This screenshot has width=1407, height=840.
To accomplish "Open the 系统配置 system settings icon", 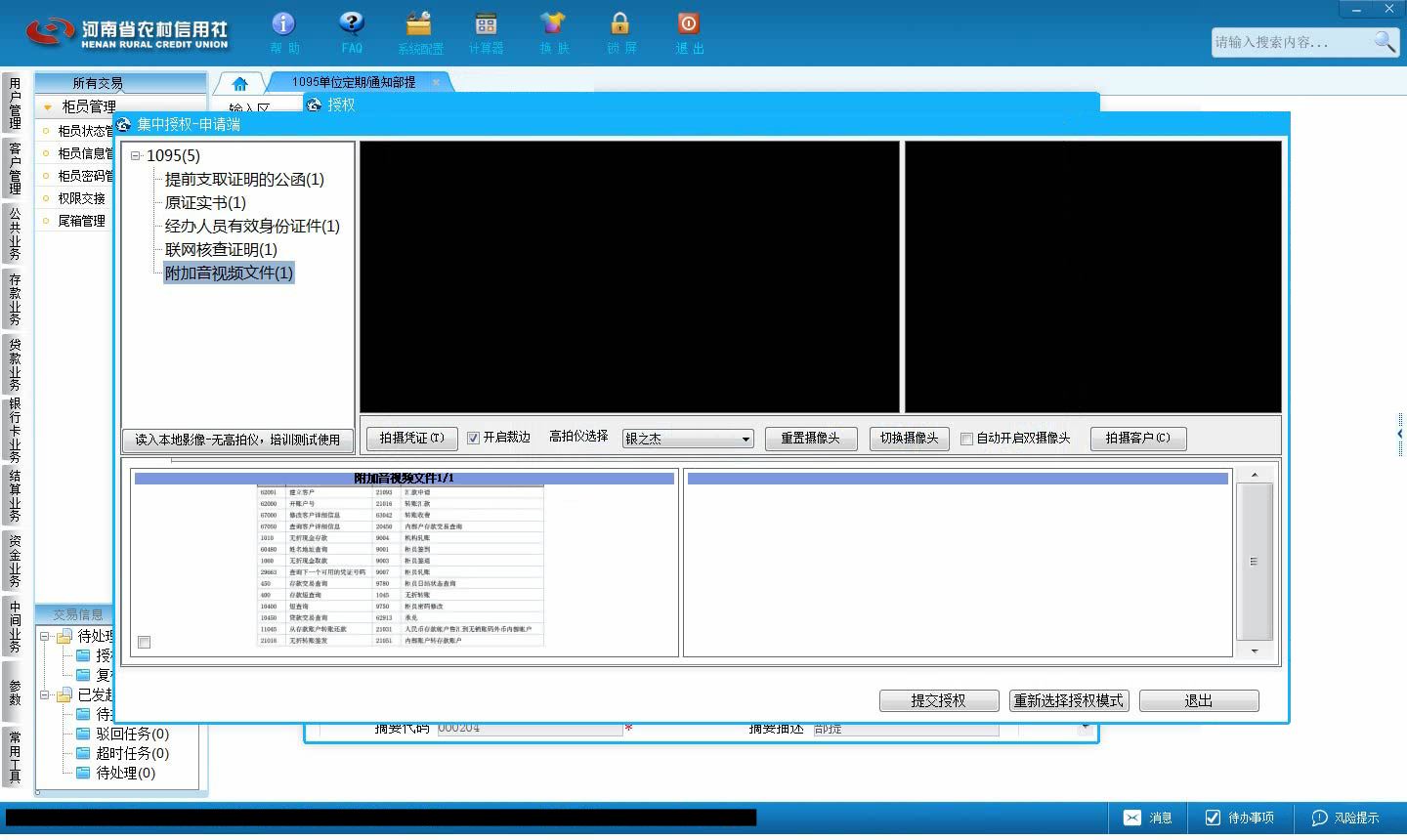I will [419, 24].
